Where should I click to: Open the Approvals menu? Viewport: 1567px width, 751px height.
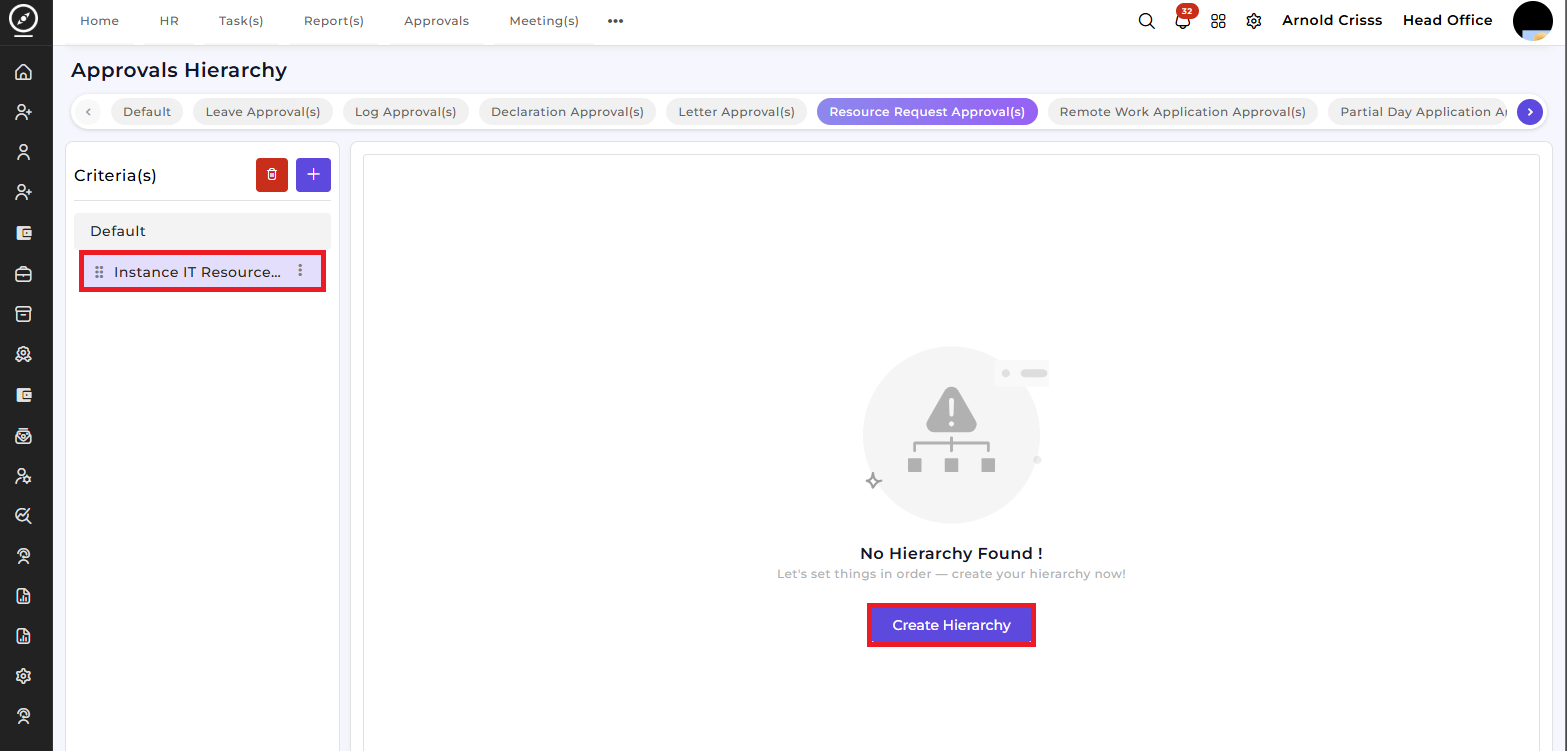click(436, 21)
